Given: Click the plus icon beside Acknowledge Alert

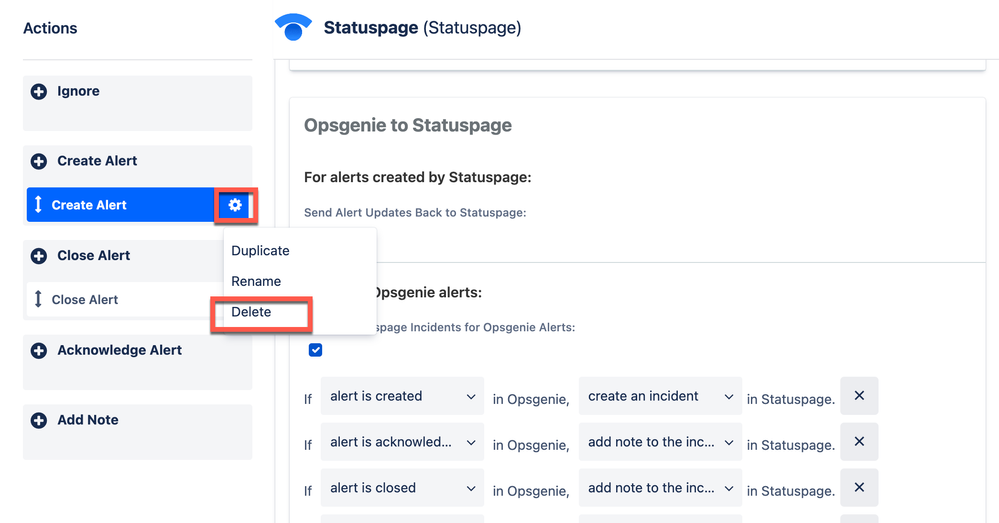Looking at the screenshot, I should tap(39, 351).
